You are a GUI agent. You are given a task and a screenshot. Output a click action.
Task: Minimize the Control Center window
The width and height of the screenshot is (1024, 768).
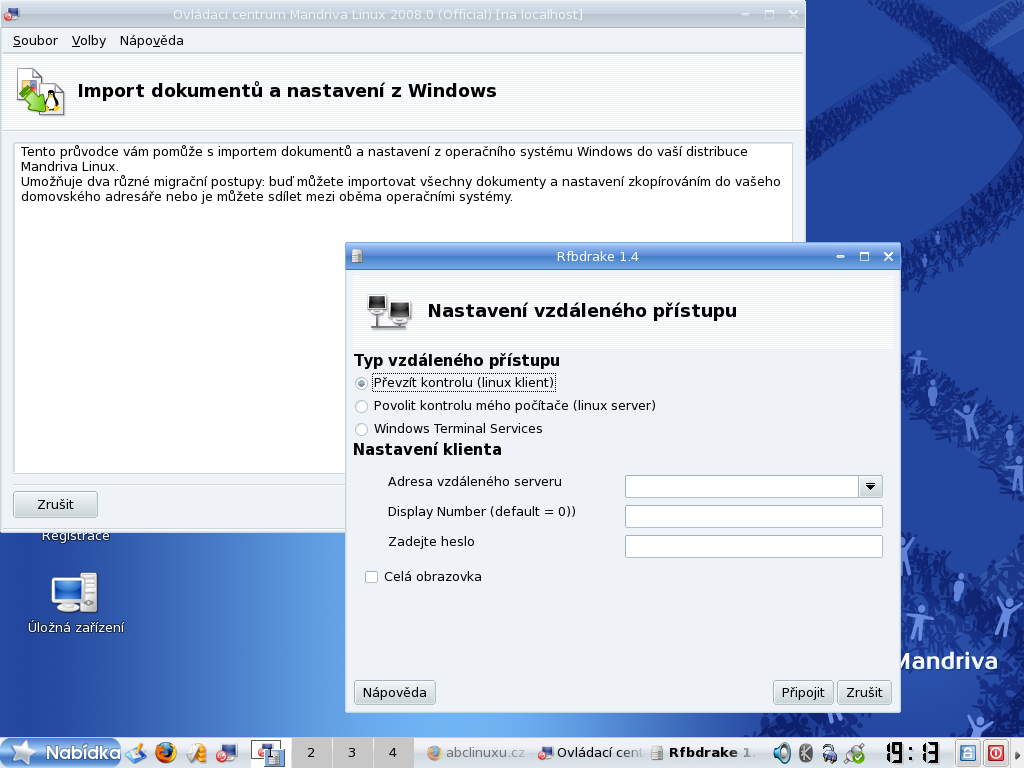click(x=745, y=14)
